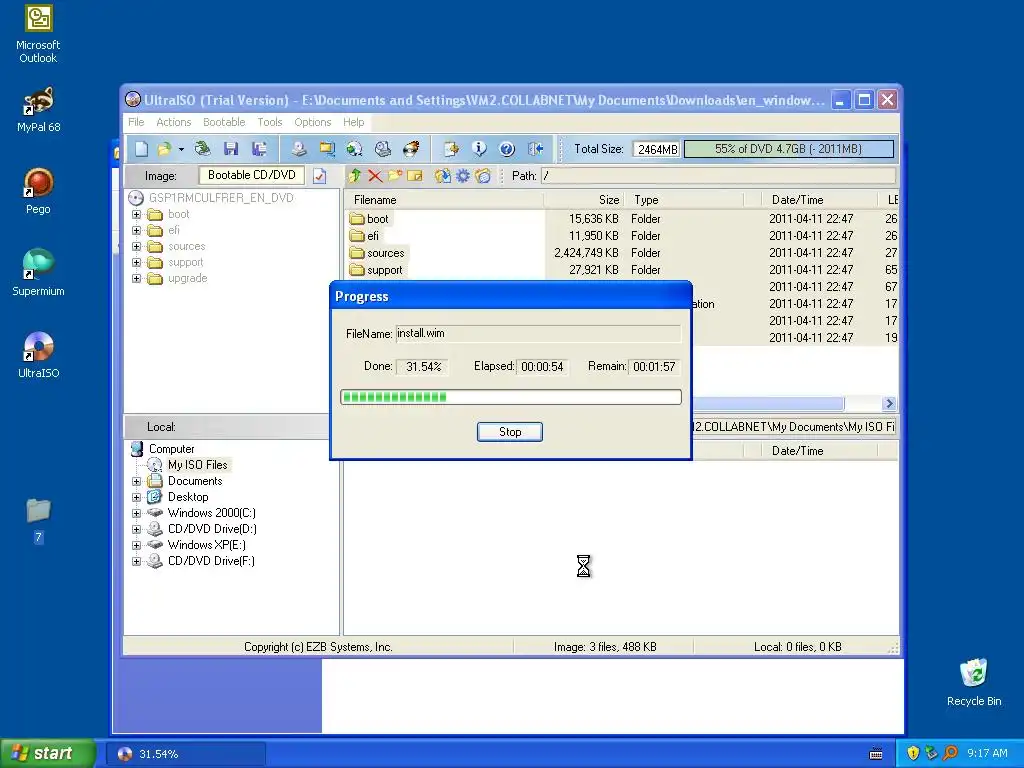Open the Options menu
This screenshot has width=1024, height=768.
313,122
